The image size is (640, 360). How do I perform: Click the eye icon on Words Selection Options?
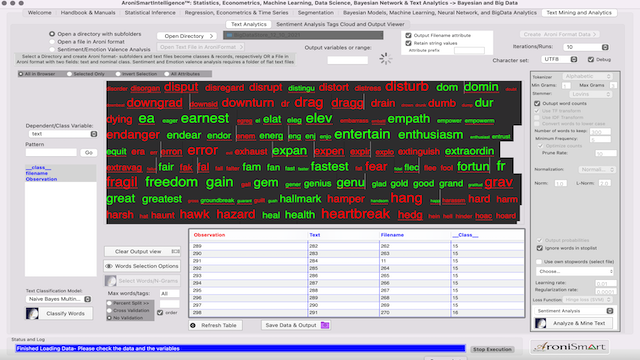[109, 266]
